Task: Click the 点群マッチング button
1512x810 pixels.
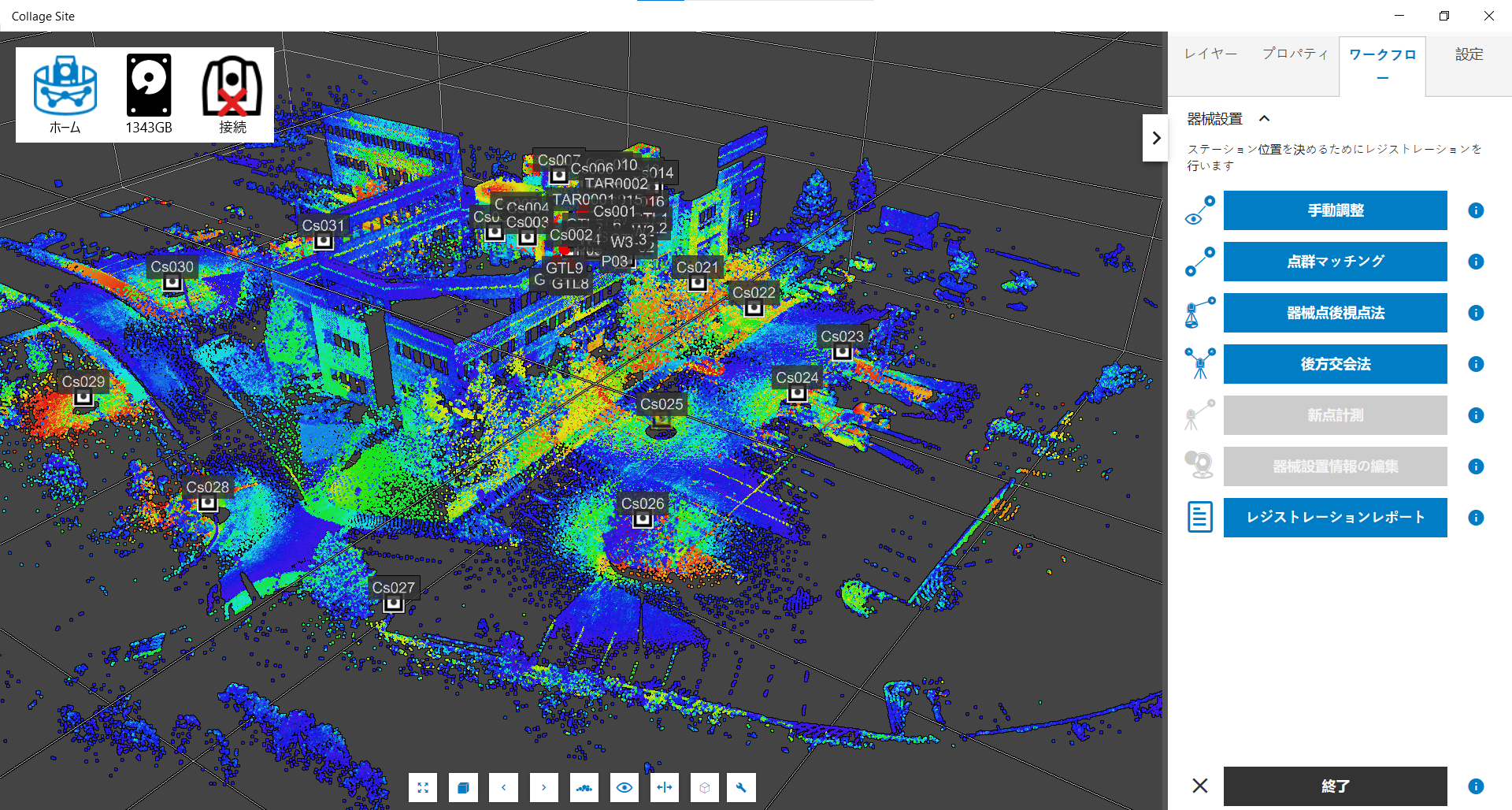Action: [x=1335, y=262]
